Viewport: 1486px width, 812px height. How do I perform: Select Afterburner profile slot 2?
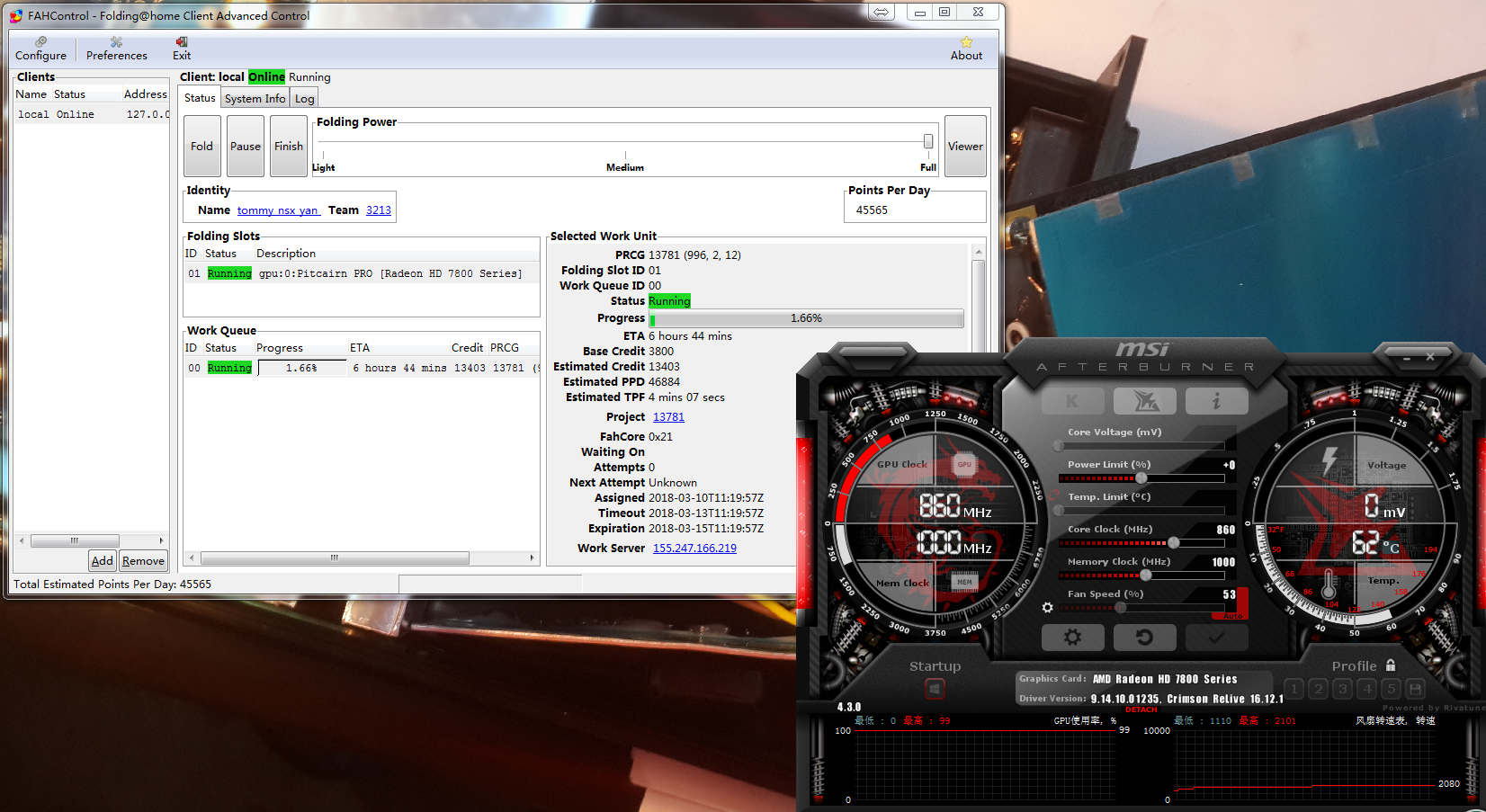click(x=1318, y=689)
